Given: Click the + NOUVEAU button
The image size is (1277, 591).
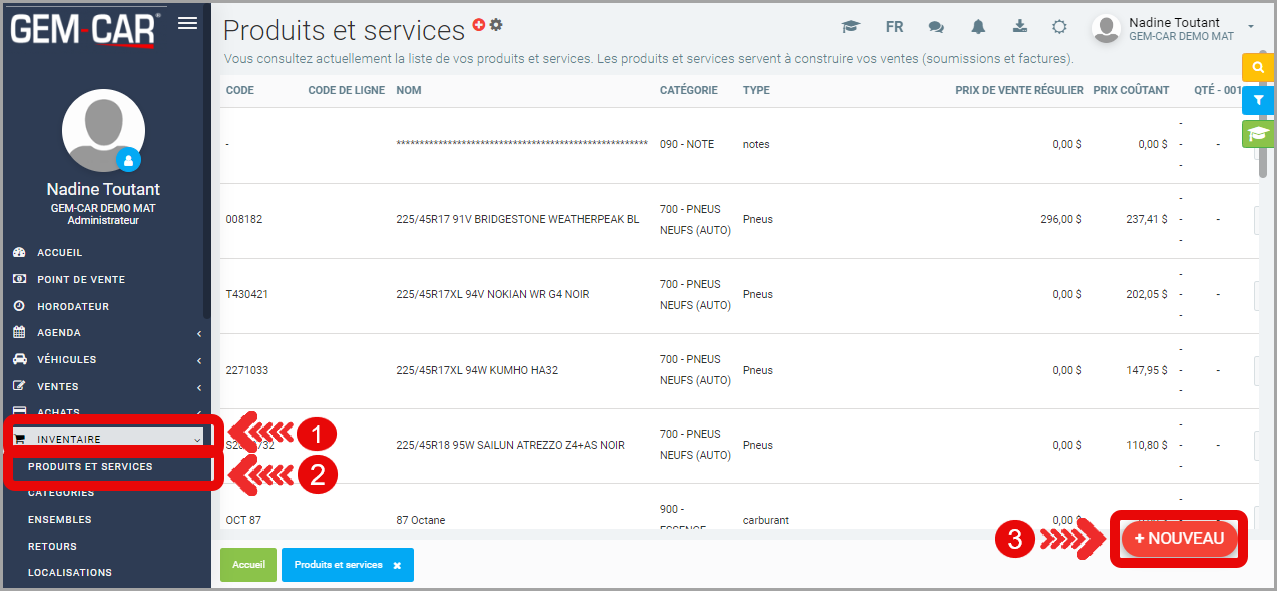Looking at the screenshot, I should [1179, 539].
